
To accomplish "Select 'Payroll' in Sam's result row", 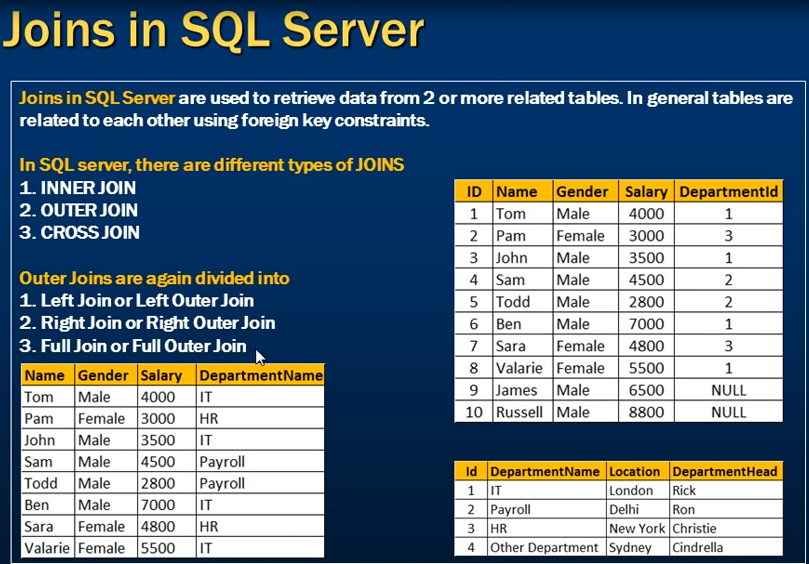I will 261,461.
